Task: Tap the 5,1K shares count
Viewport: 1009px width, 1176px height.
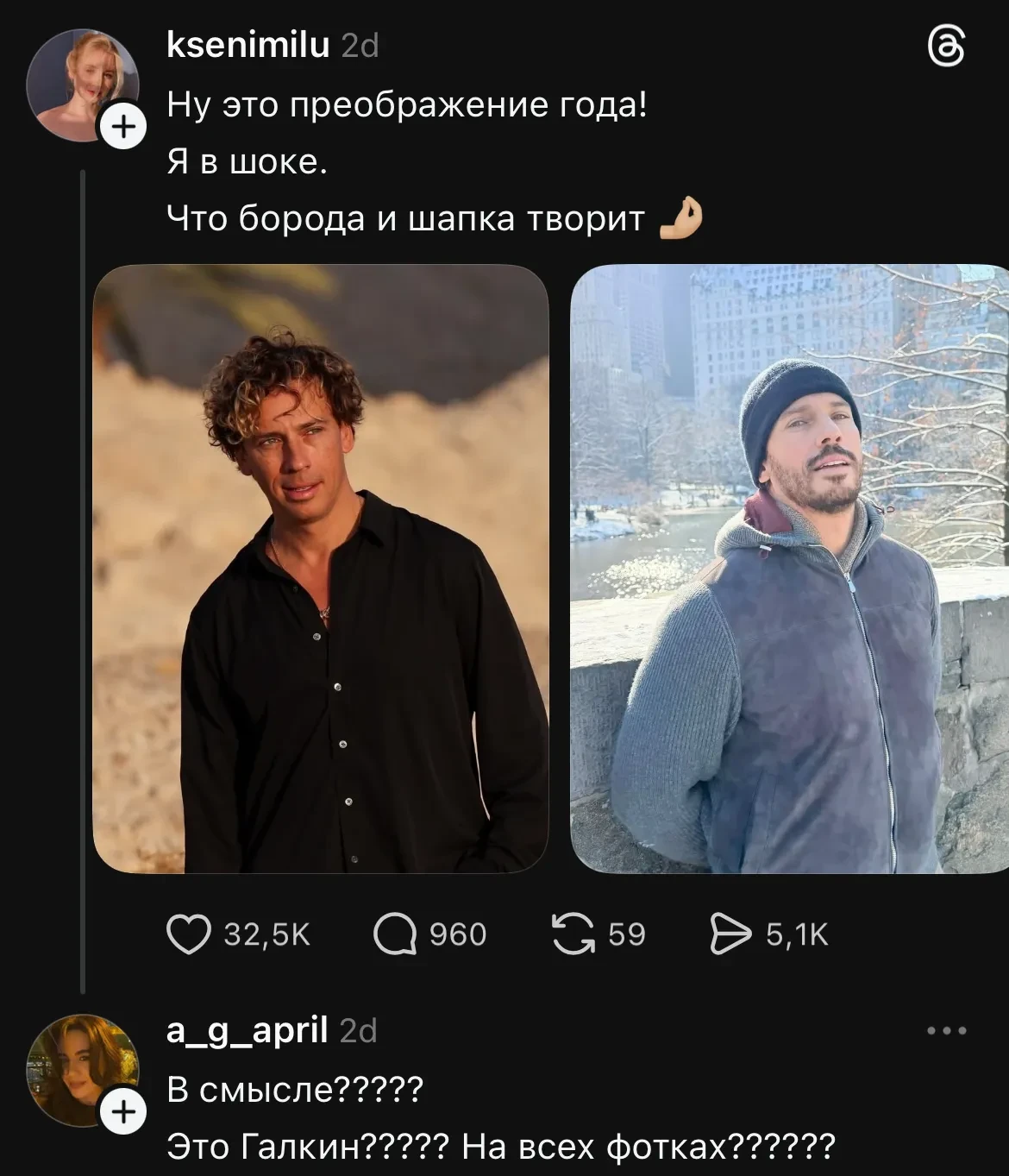Action: pos(797,934)
